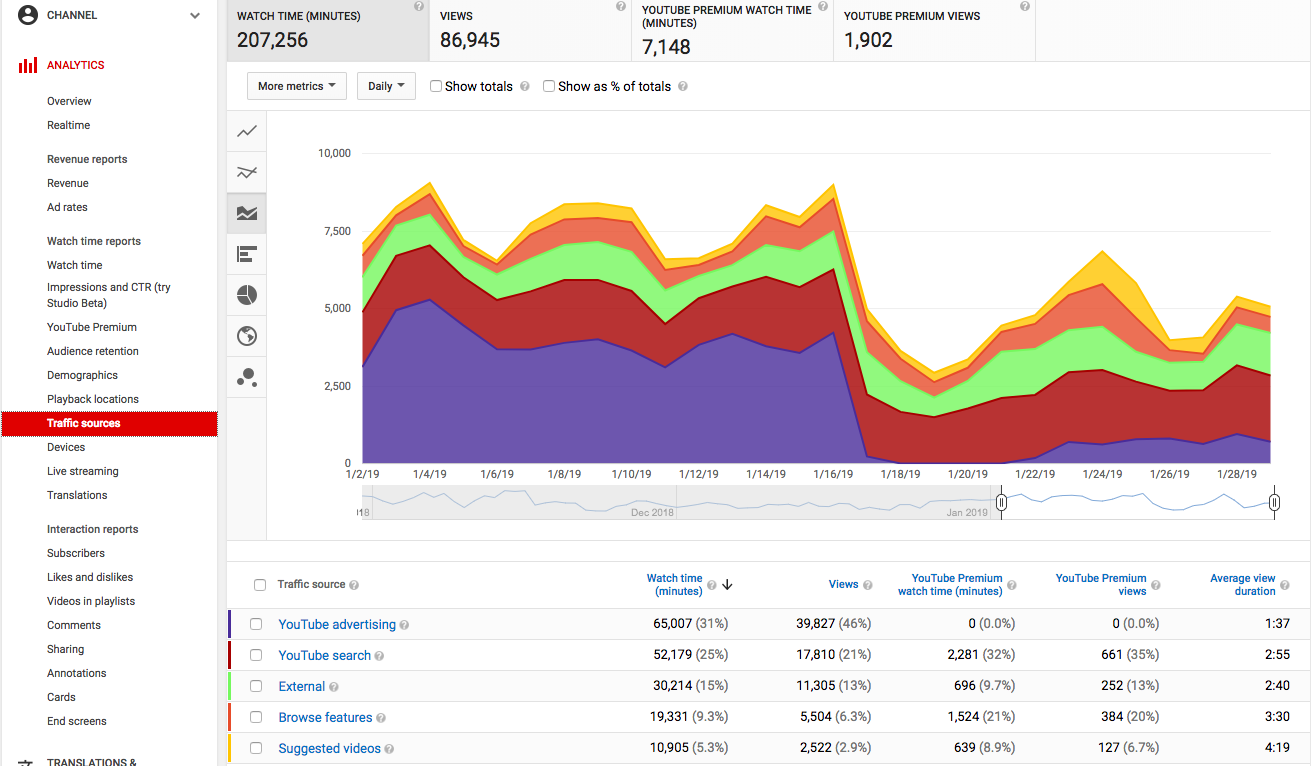Click help icon next to Show as % of totals

click(x=683, y=87)
